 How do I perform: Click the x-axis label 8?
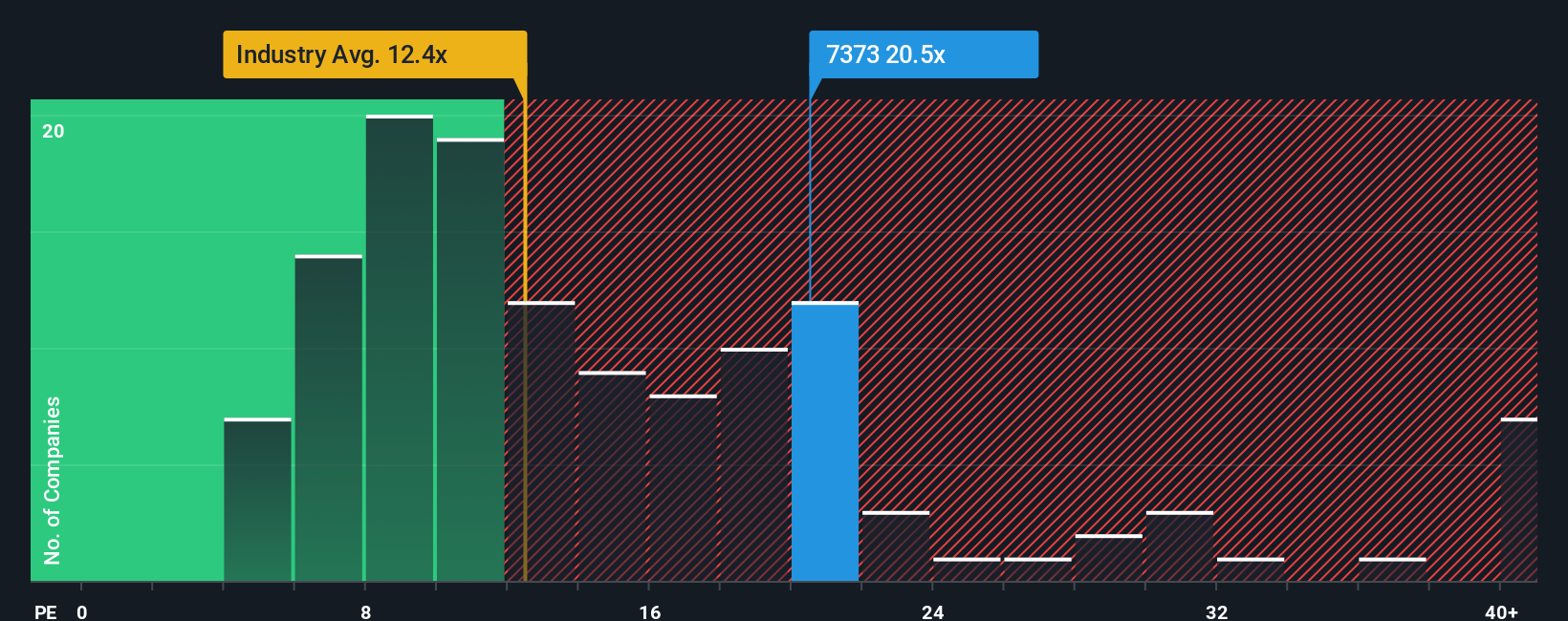pos(366,611)
